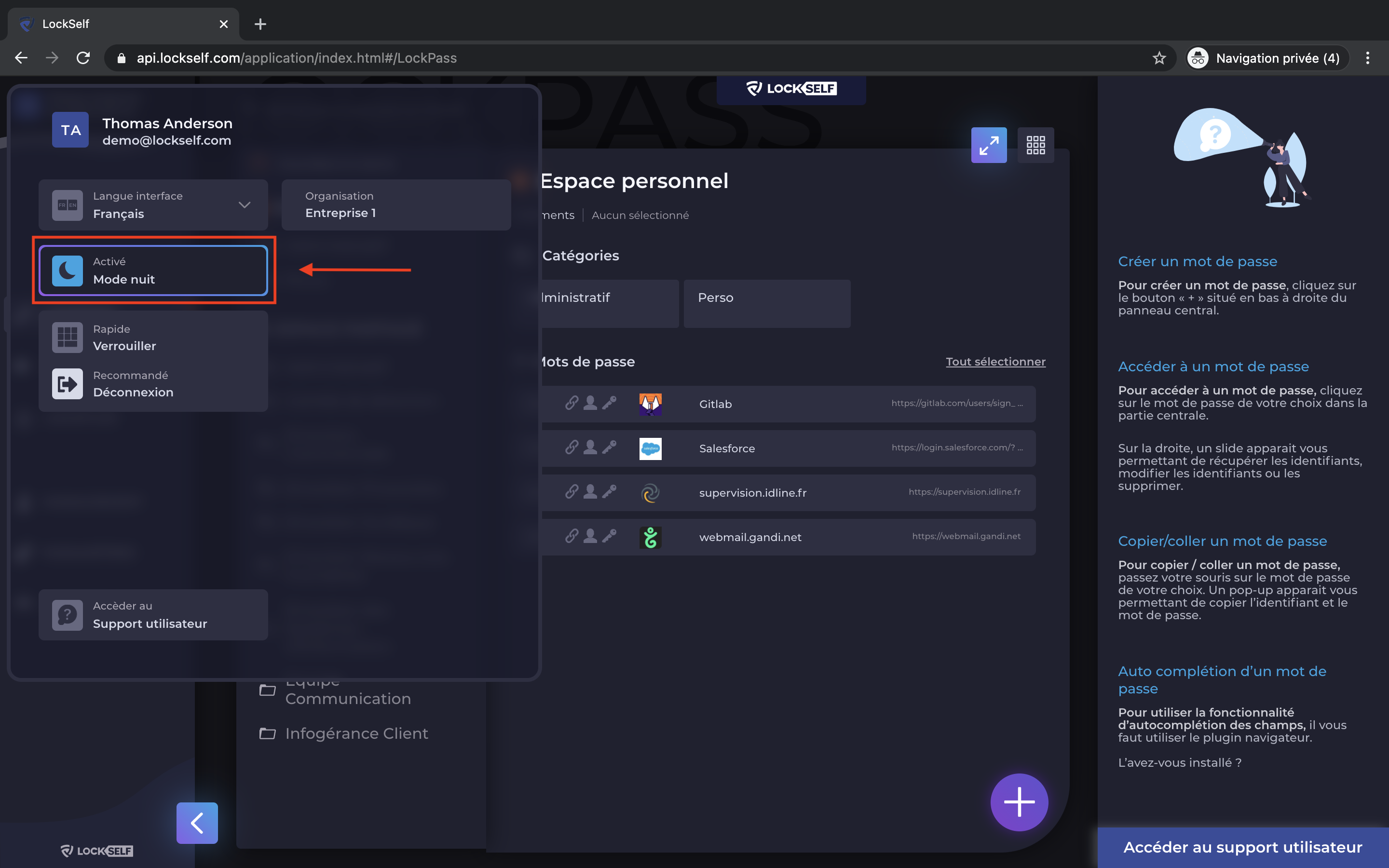
Task: Click the lock grid icon beside Verrouiller
Action: (x=67, y=338)
